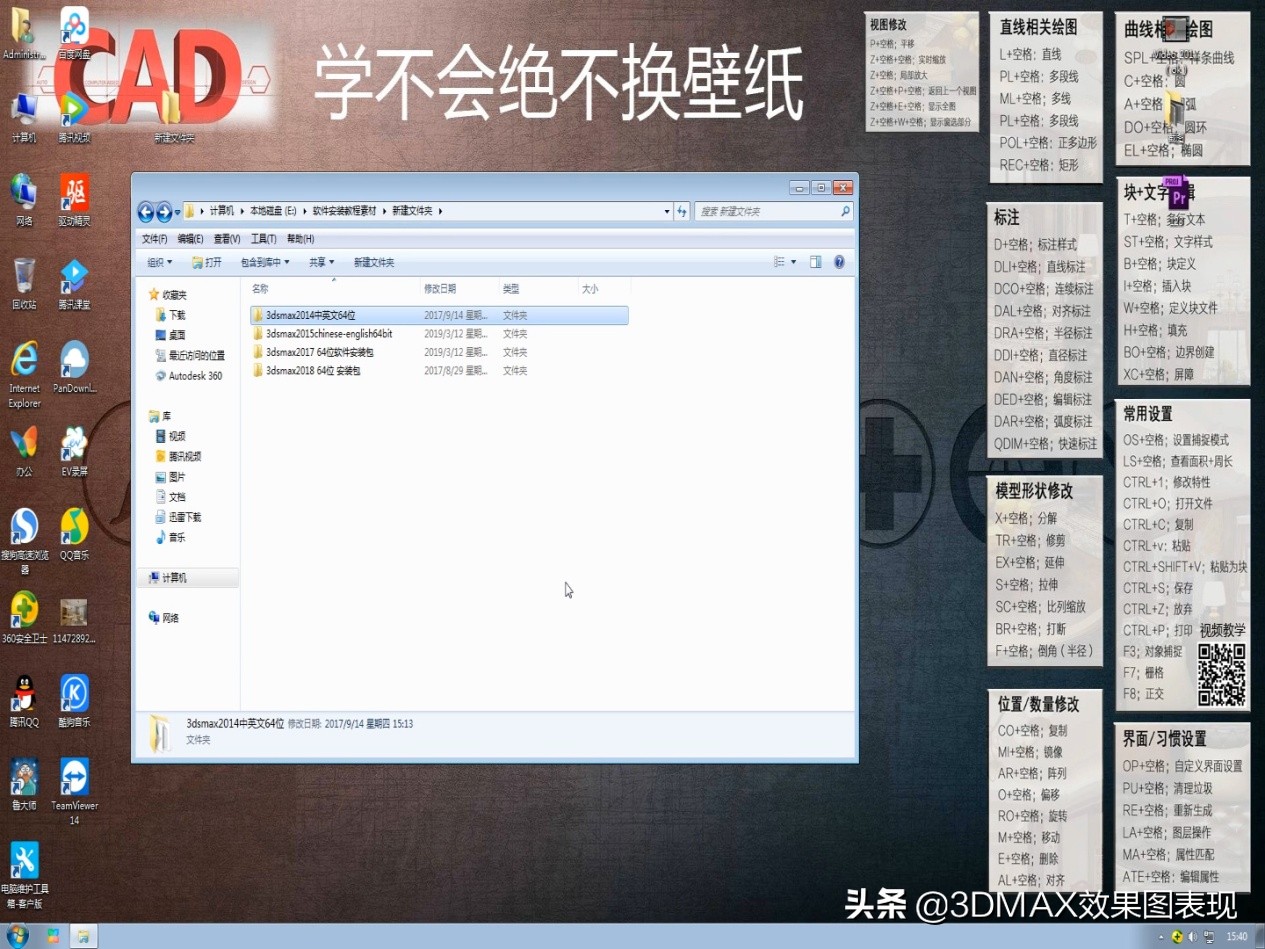The width and height of the screenshot is (1265, 949).
Task: Open the 工具(T) menu
Action: pyautogui.click(x=263, y=239)
